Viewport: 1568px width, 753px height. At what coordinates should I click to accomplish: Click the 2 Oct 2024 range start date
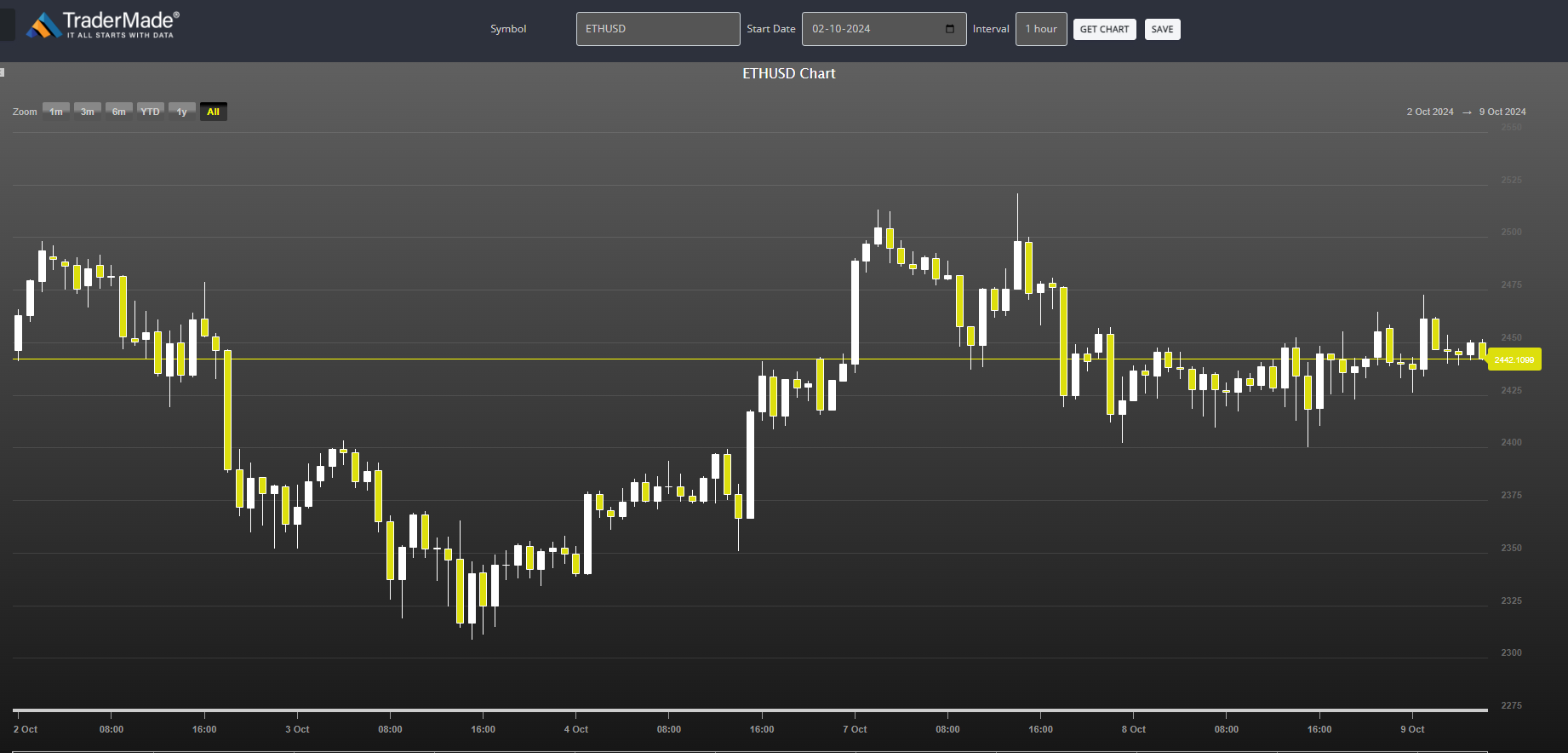tap(1430, 112)
